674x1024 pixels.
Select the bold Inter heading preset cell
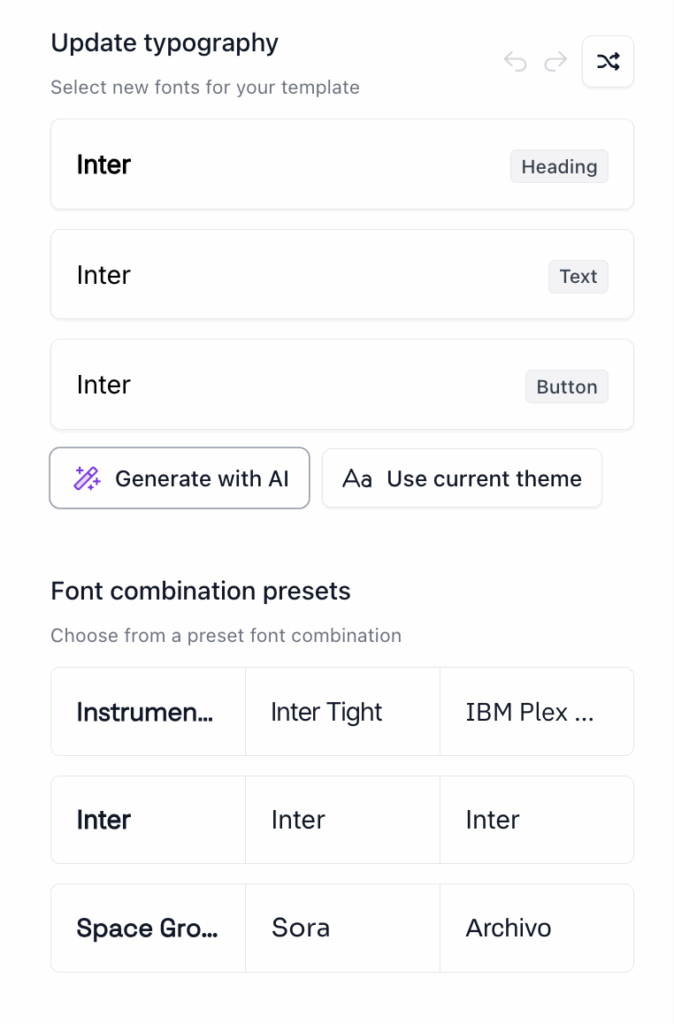coord(147,820)
